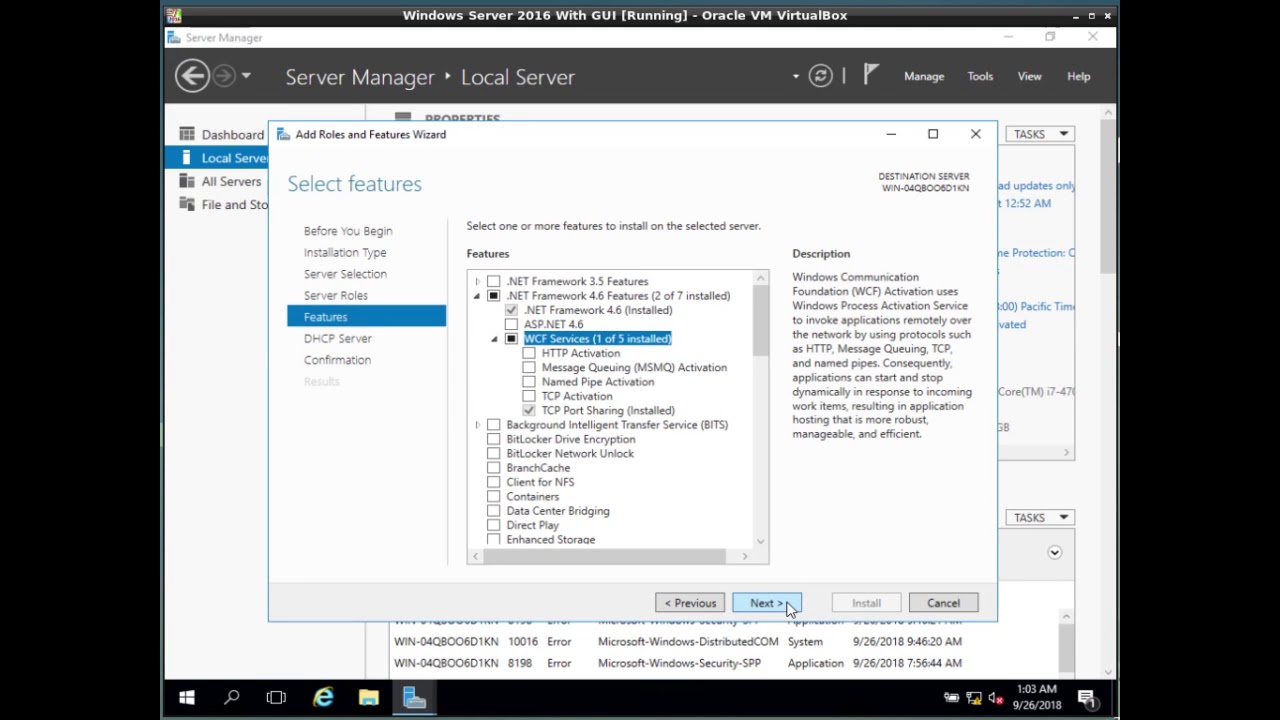
Task: Check the .NET Framework 3.5 Features checkbox
Action: coord(494,281)
